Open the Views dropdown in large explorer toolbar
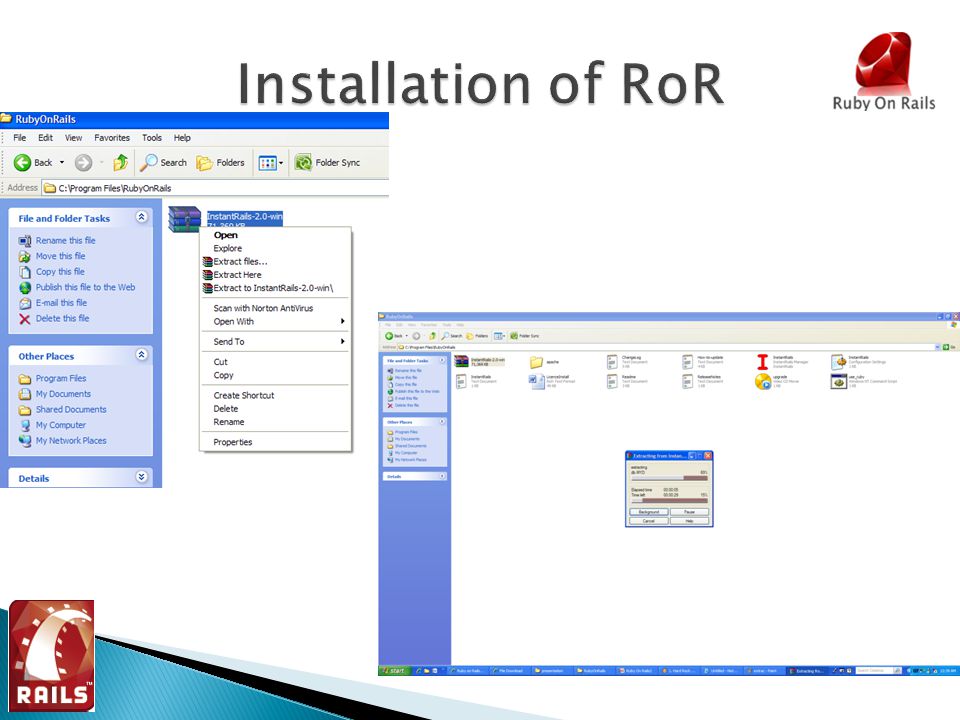The image size is (960, 720). click(x=271, y=163)
